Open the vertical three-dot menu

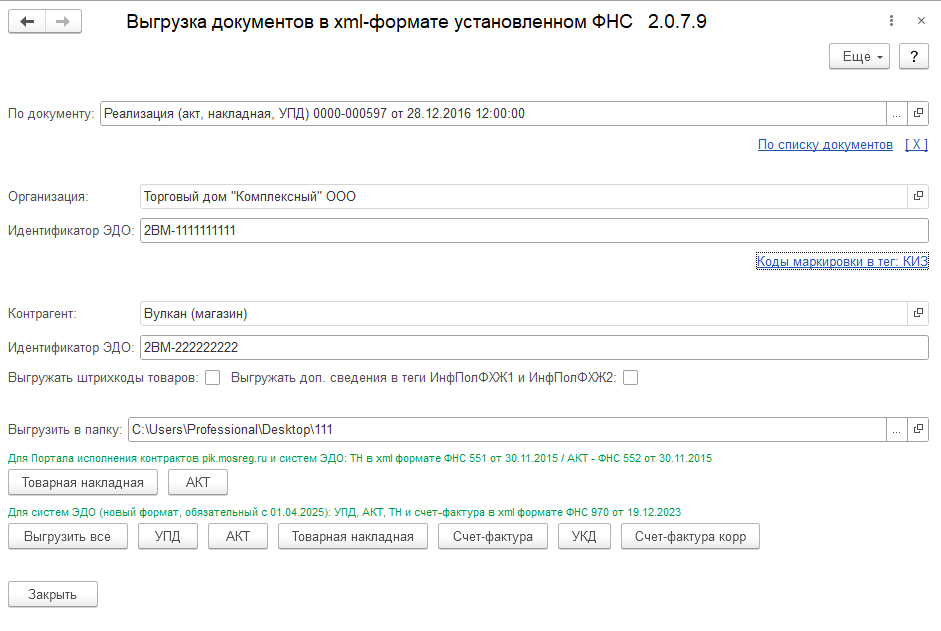[x=891, y=21]
